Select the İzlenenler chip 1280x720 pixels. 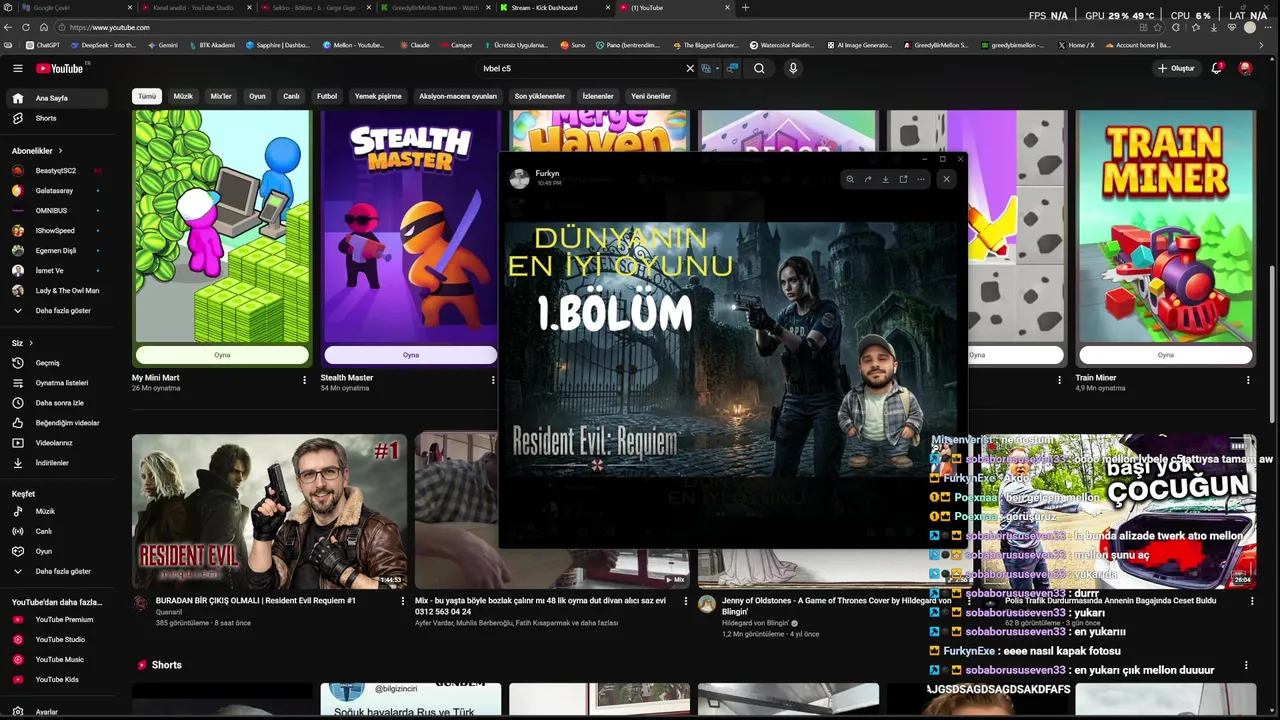click(x=598, y=96)
